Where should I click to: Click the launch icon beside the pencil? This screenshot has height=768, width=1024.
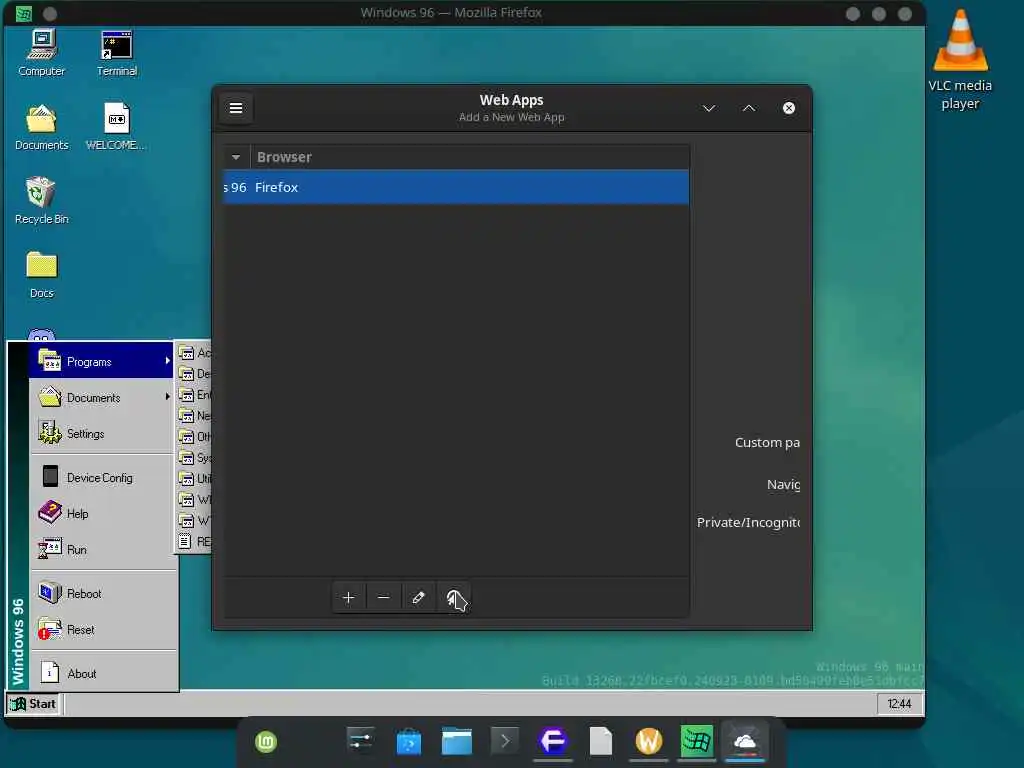click(454, 598)
